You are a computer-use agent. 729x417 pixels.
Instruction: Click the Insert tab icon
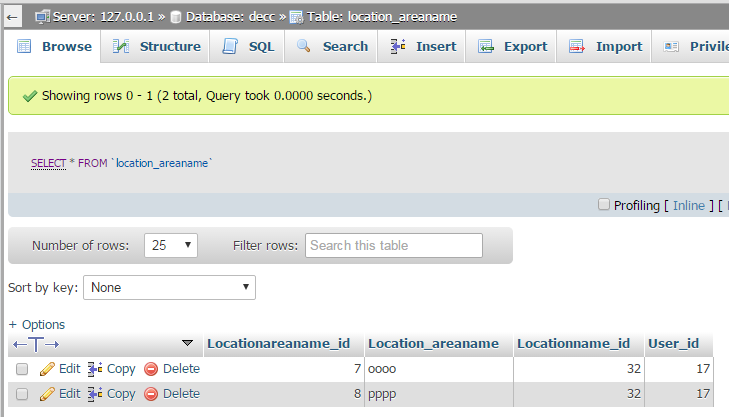(398, 46)
